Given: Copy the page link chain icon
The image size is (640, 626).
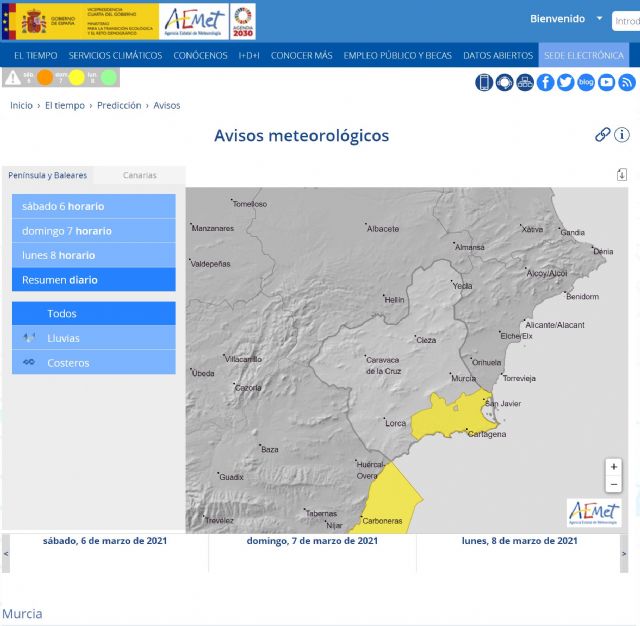Looking at the screenshot, I should tap(602, 135).
